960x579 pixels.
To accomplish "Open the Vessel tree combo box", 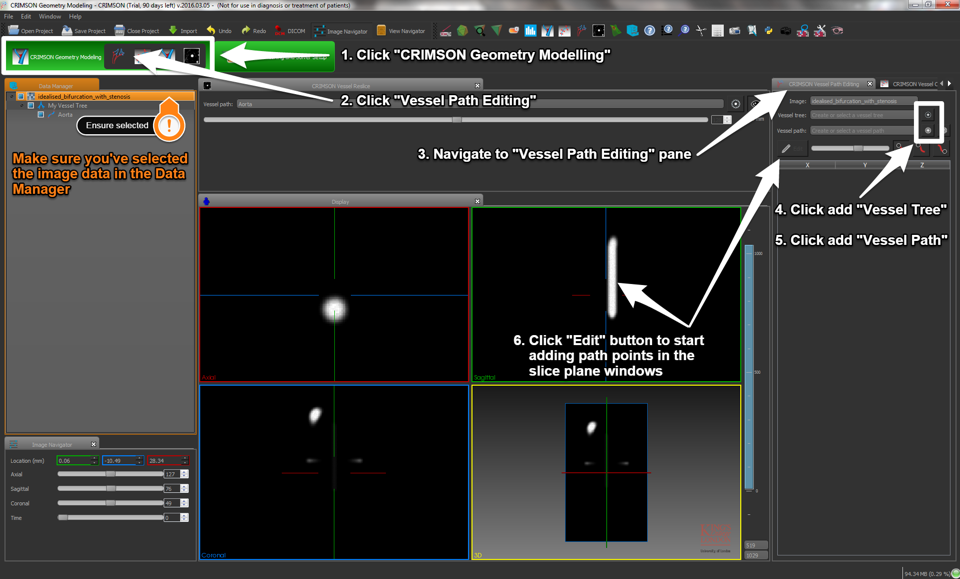I will click(860, 116).
